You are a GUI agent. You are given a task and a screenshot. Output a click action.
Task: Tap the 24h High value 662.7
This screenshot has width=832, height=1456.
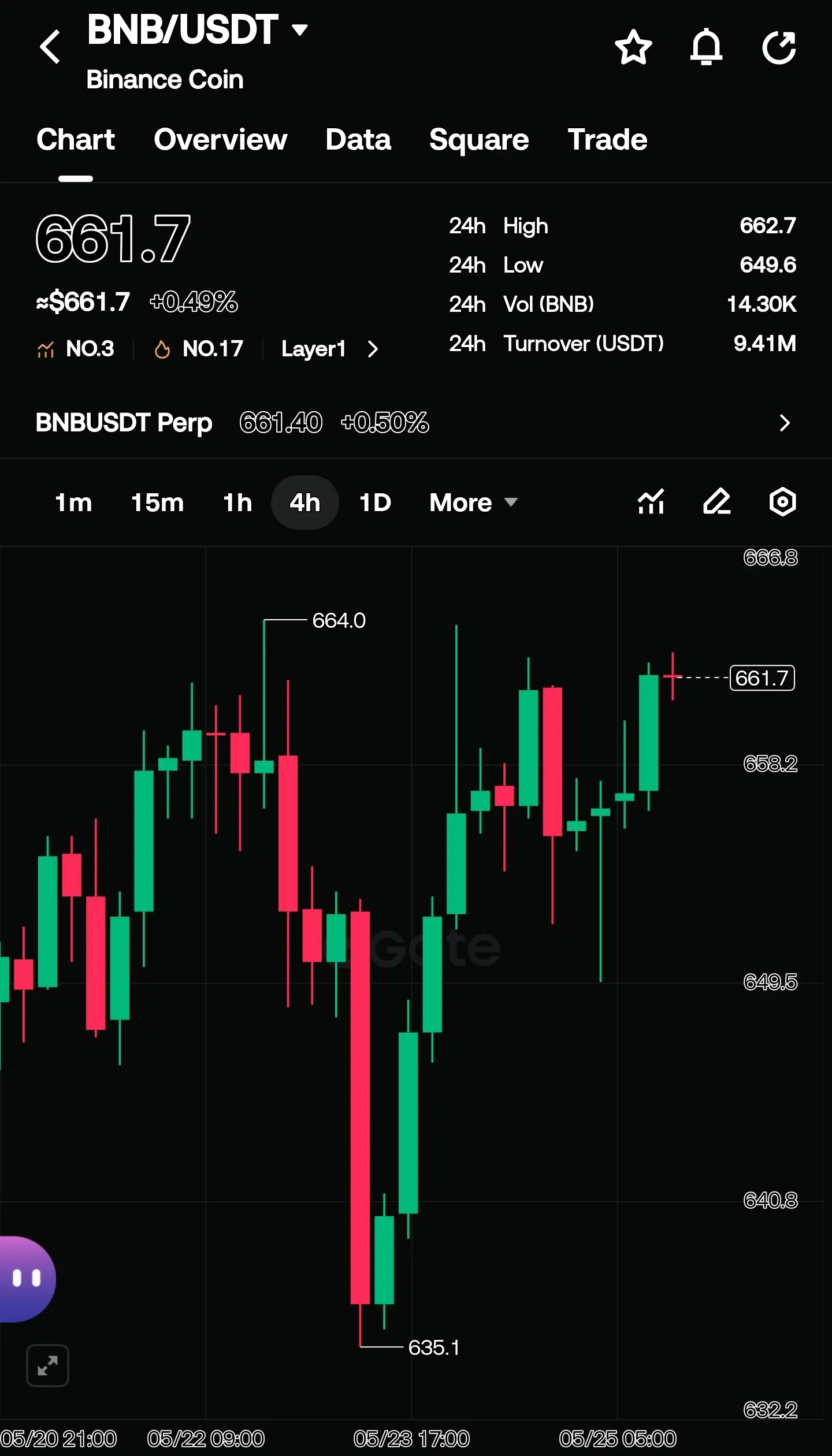[768, 226]
